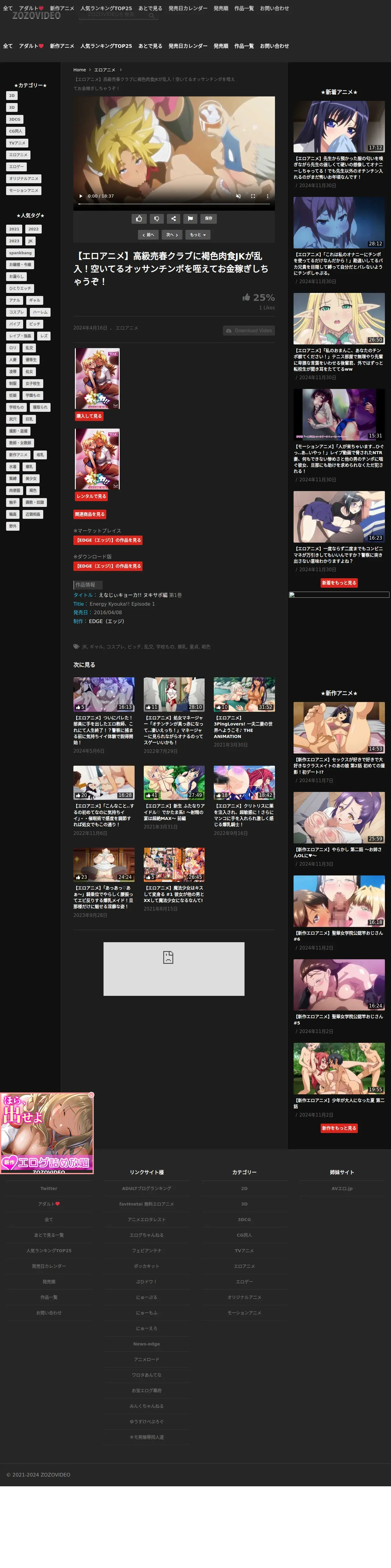Open the 発売日カレンダー item in the lower navigation row
Image resolution: width=391 pixels, height=1568 pixels.
pos(188,46)
